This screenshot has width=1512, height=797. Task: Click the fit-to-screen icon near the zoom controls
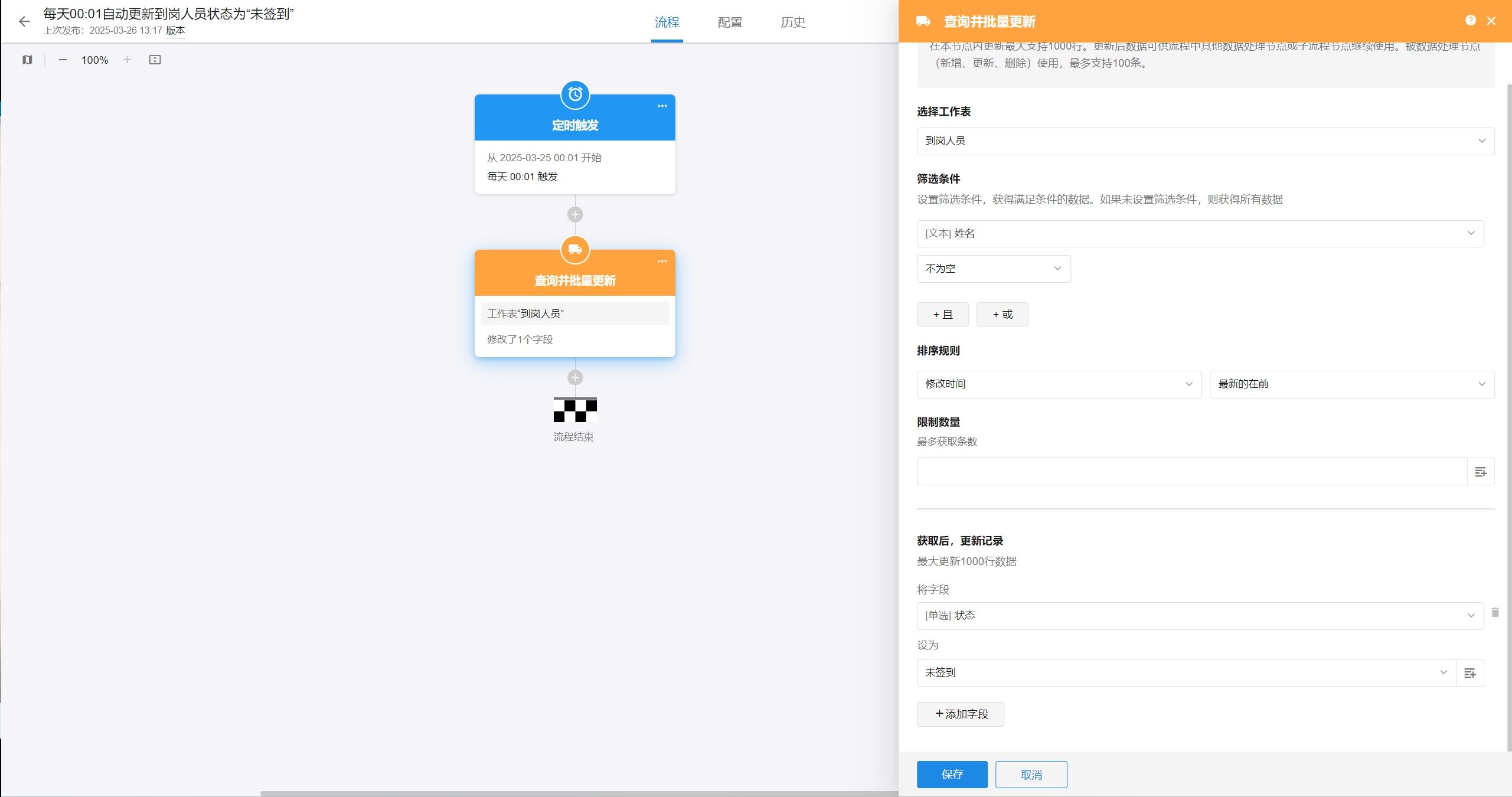pos(155,60)
